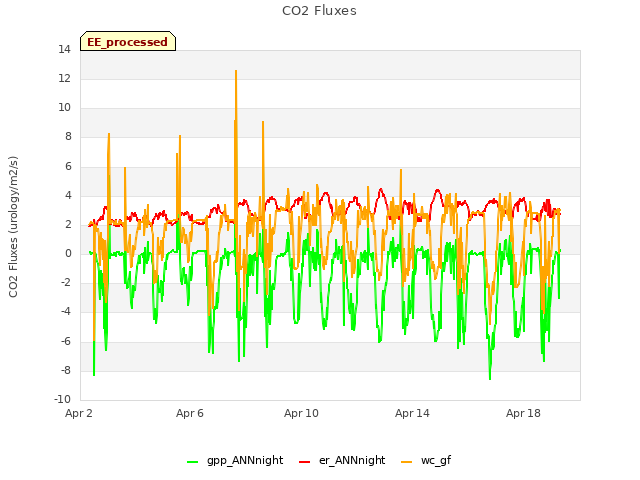Click the vertical axis title CO2 Fluxes (urology/m2/s)
The image size is (640, 480).
(x=13, y=227)
